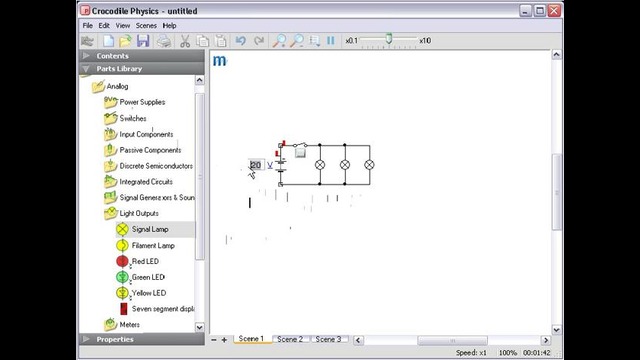The image size is (640, 360).
Task: Redo action arrow icon
Action: point(259,41)
